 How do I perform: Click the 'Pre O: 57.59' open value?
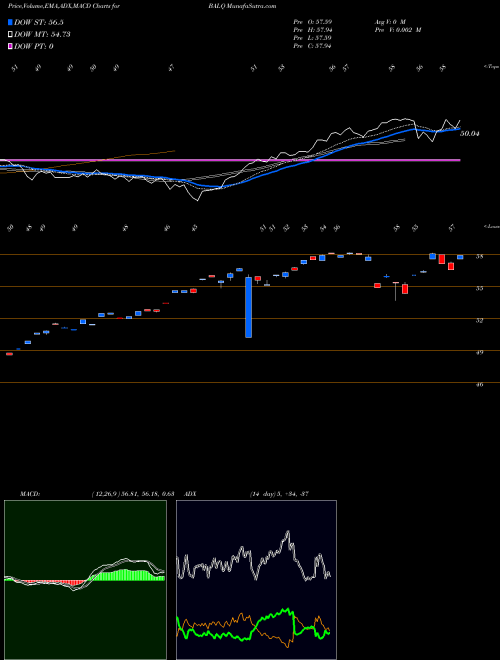tap(312, 21)
